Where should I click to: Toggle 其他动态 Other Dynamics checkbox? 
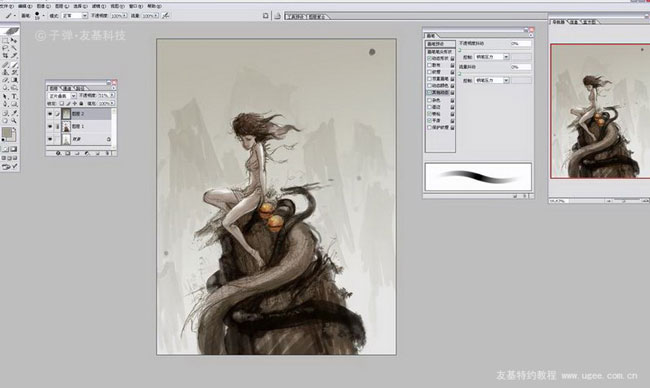(429, 92)
